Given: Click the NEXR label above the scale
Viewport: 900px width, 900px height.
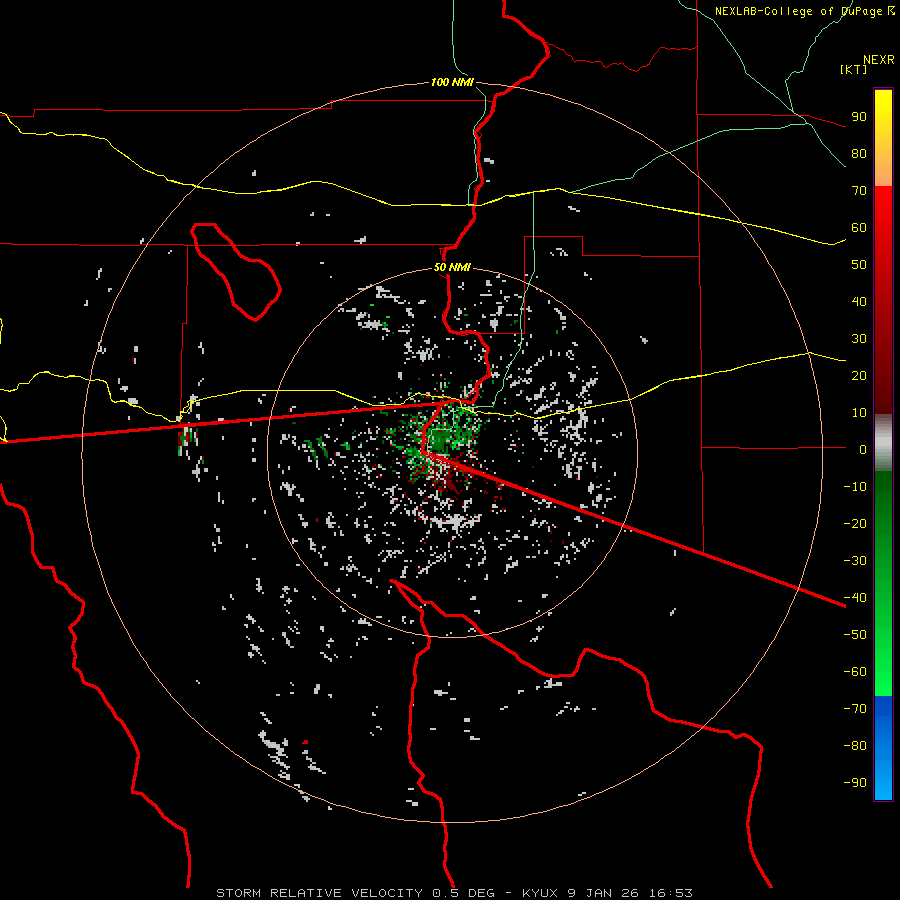Looking at the screenshot, I should tap(878, 60).
